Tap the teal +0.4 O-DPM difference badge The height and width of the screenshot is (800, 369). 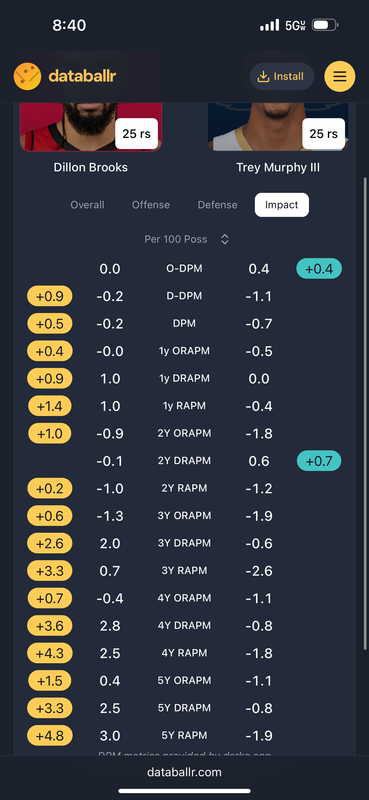point(319,268)
